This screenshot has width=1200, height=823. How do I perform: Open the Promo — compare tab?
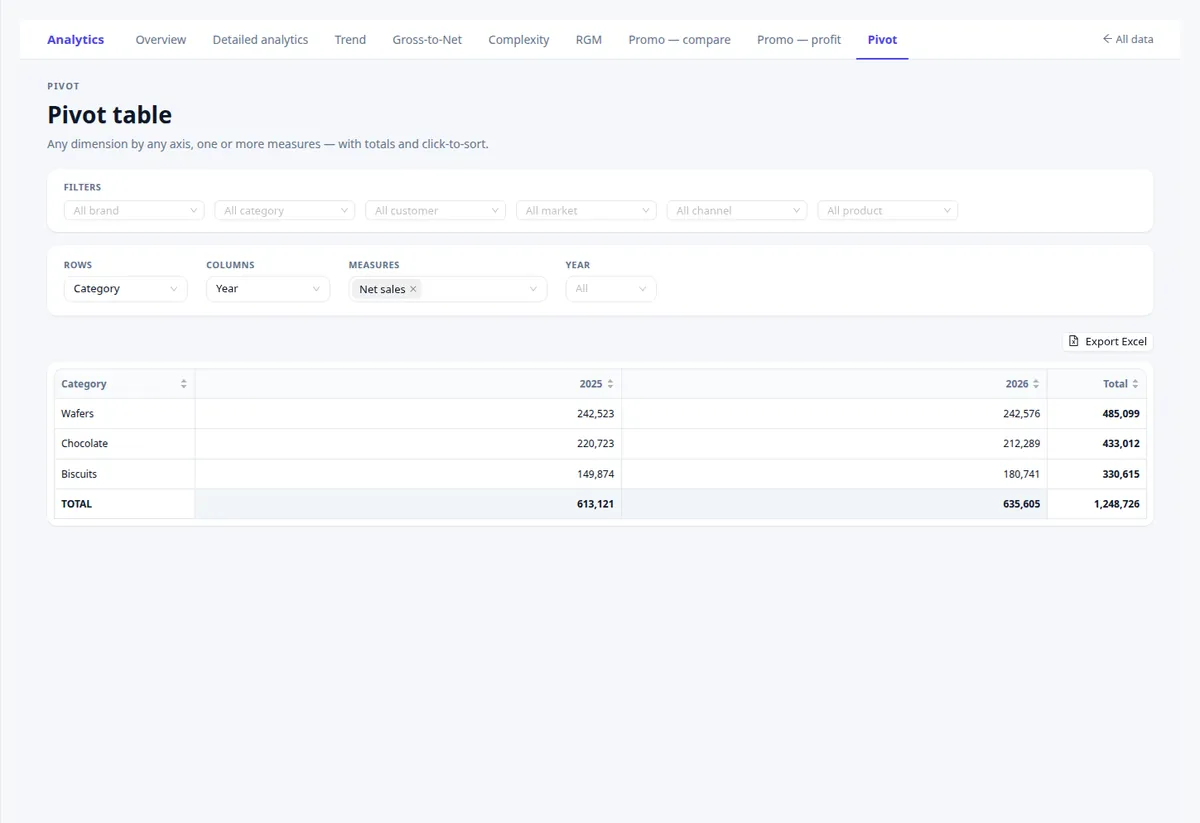pyautogui.click(x=679, y=40)
